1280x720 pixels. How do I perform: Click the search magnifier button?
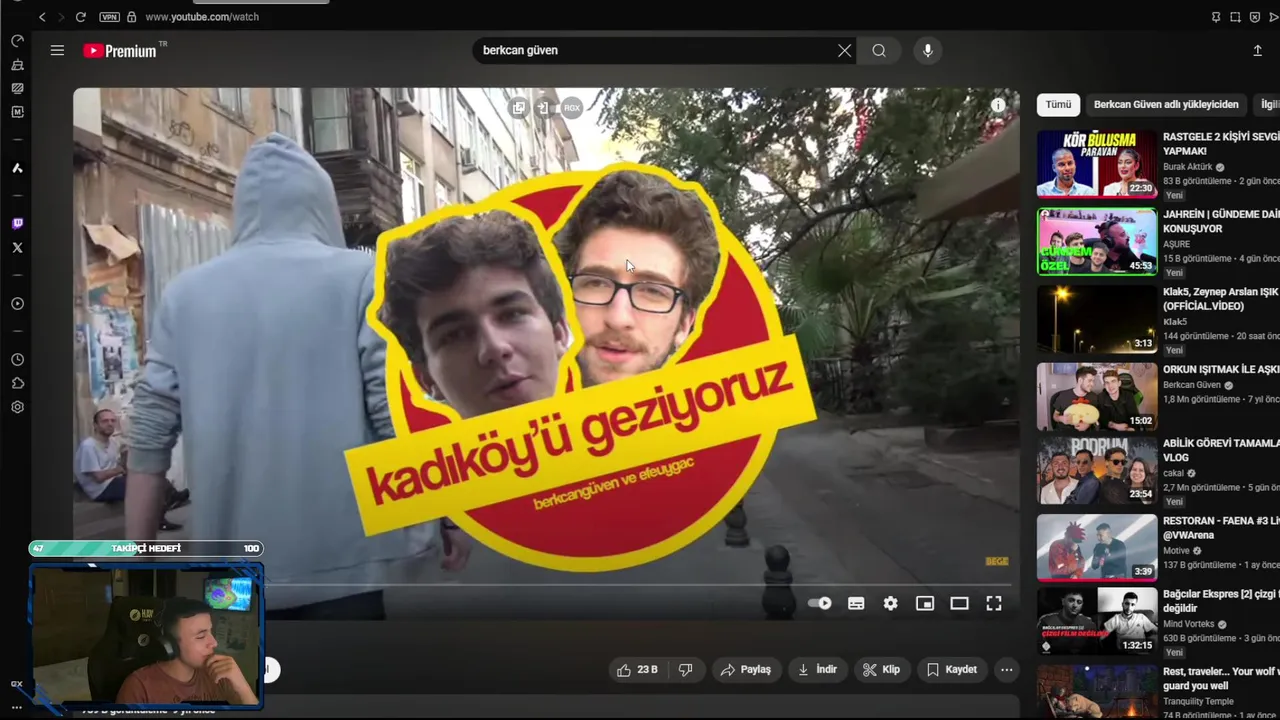click(879, 50)
